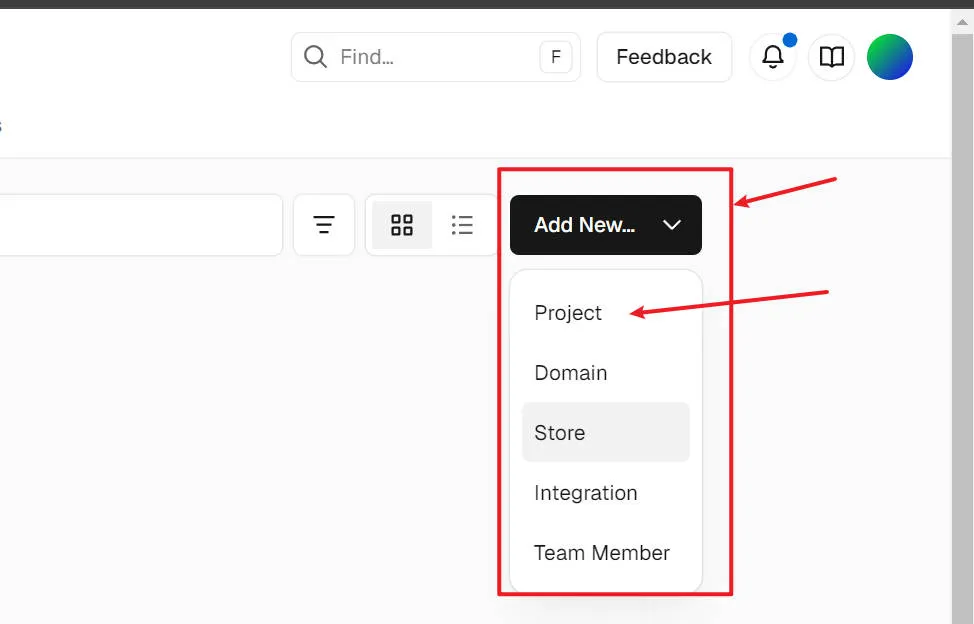
Task: Open the Feedback form
Action: click(x=664, y=57)
